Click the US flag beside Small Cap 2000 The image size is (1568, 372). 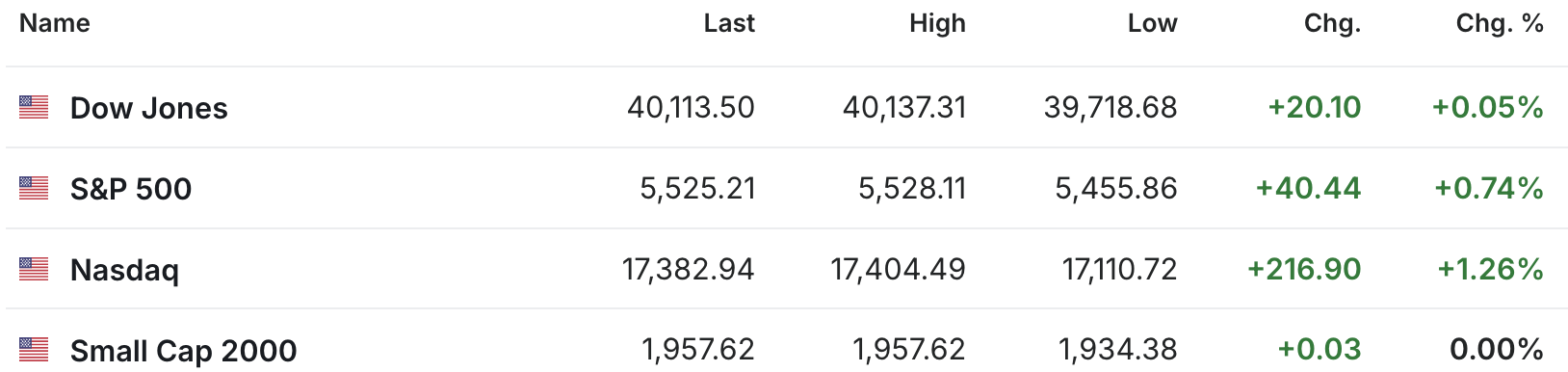click(34, 349)
